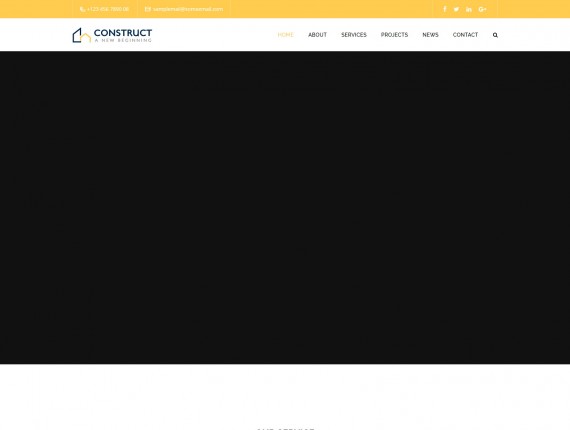
Task: Open the News menu item
Action: tap(430, 35)
